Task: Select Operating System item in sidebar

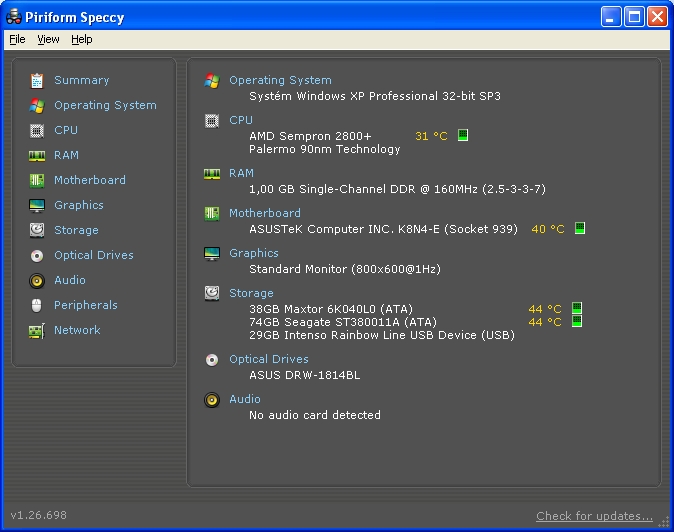Action: pyautogui.click(x=105, y=105)
